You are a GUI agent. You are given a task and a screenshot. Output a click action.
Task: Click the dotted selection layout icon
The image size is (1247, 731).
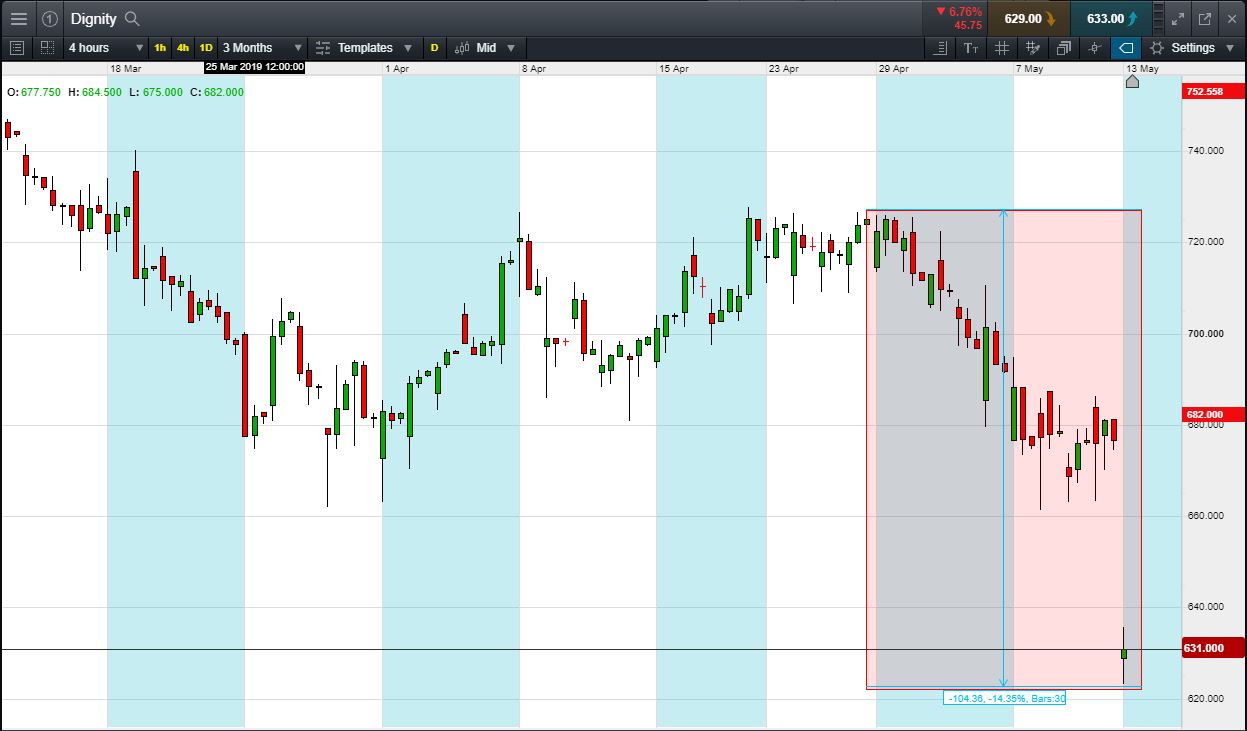(46, 47)
